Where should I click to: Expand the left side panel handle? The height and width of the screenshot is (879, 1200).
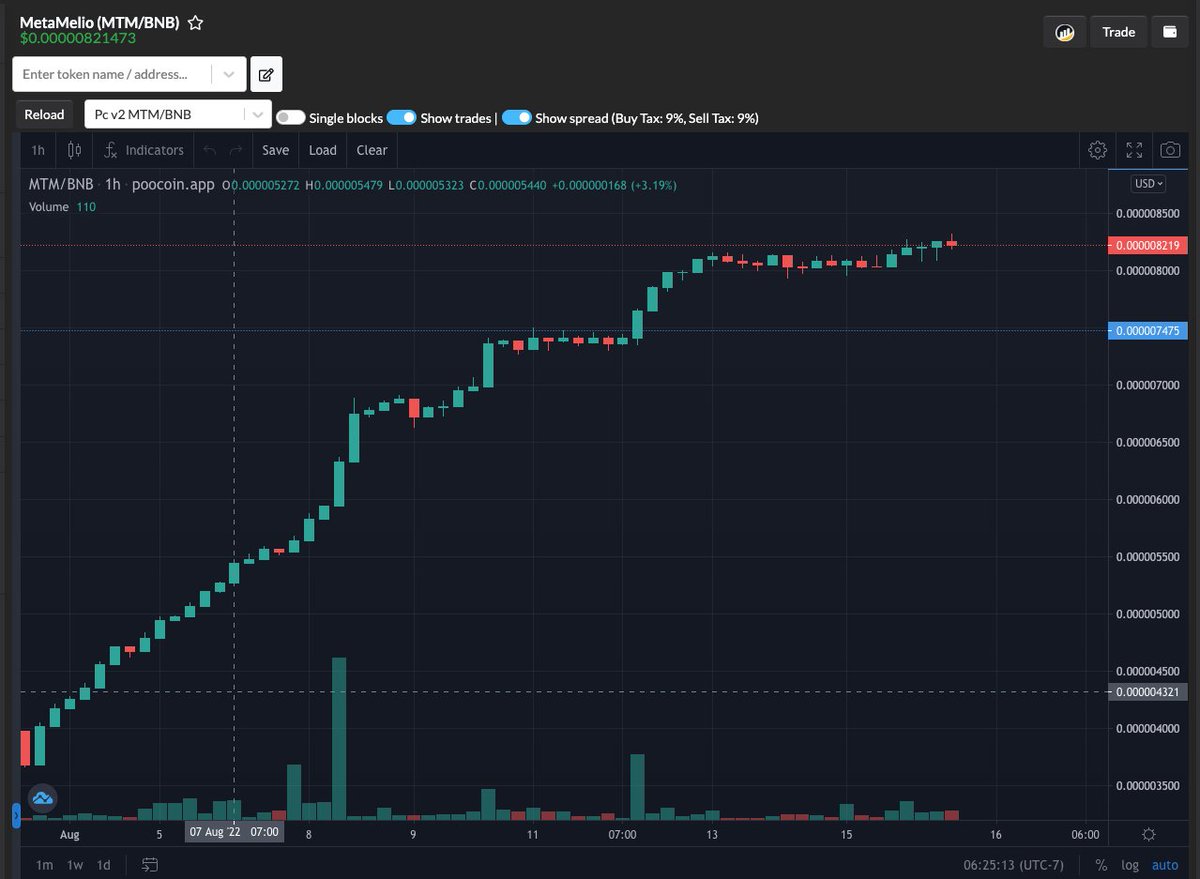pos(15,817)
